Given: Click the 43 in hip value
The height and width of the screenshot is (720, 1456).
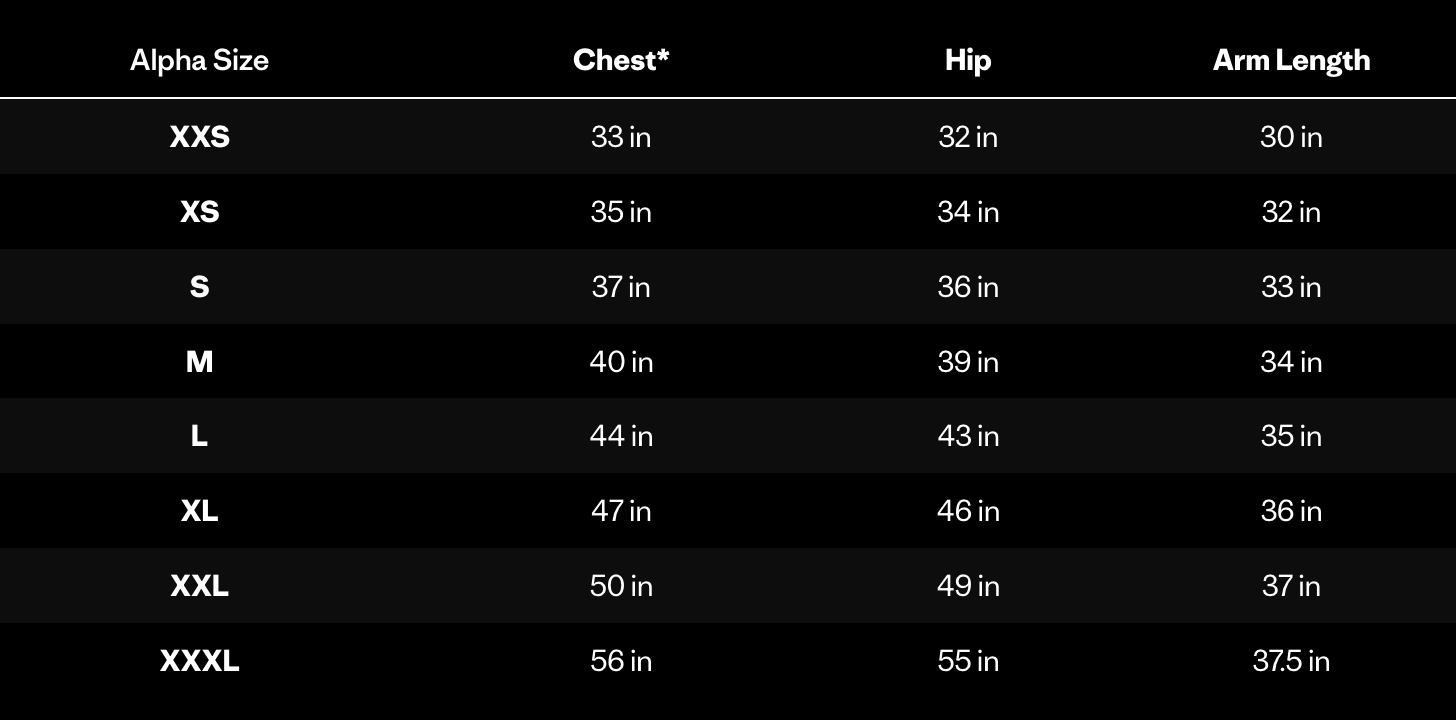Looking at the screenshot, I should pos(968,436).
